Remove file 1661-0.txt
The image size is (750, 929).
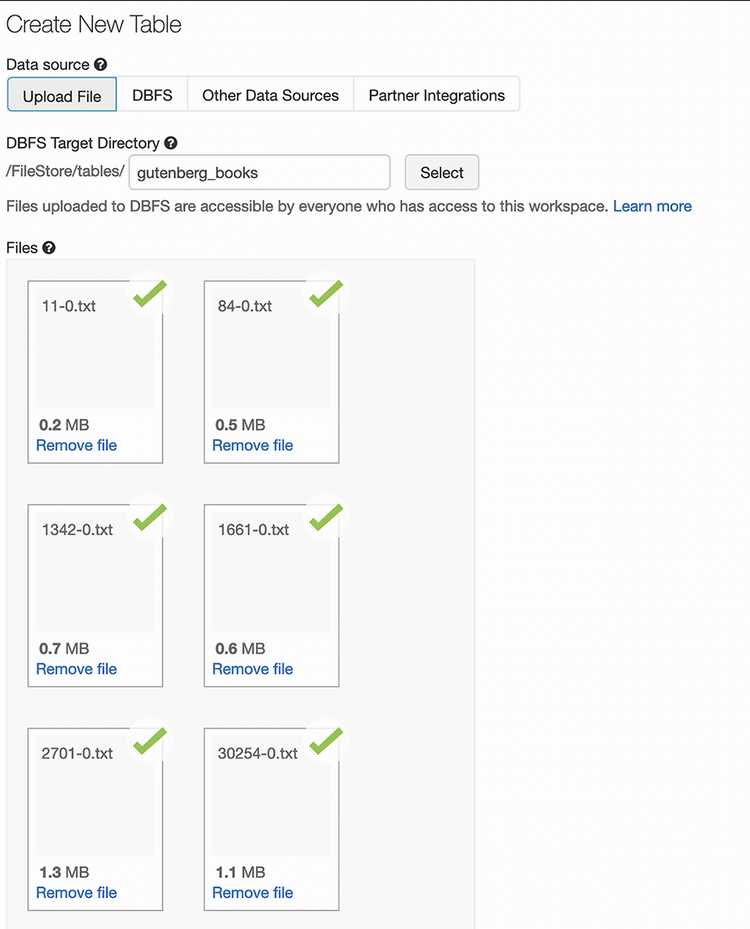252,668
